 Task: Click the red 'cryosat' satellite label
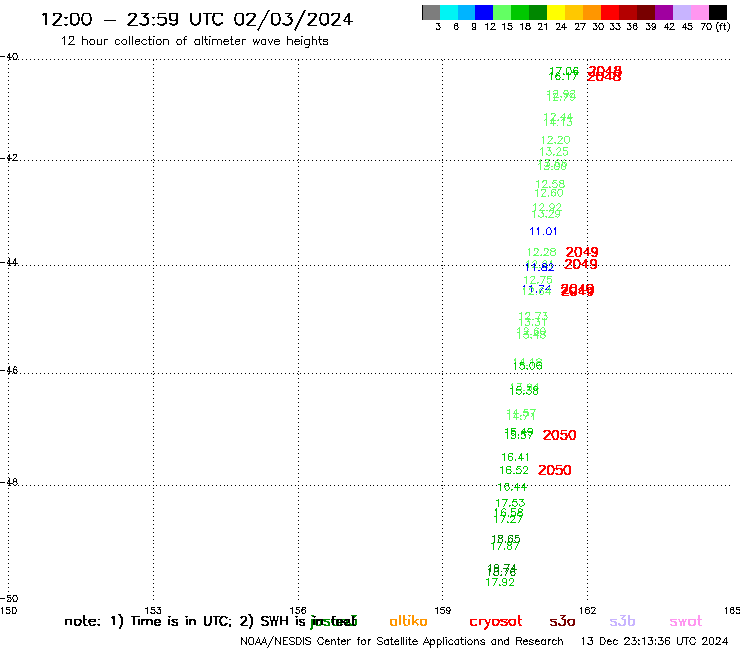point(496,622)
